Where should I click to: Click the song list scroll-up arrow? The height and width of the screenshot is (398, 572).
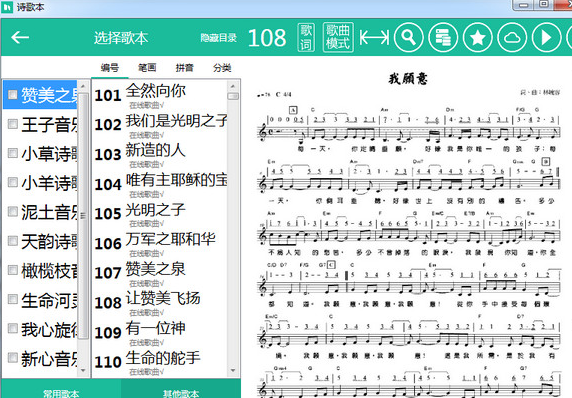tap(233, 86)
